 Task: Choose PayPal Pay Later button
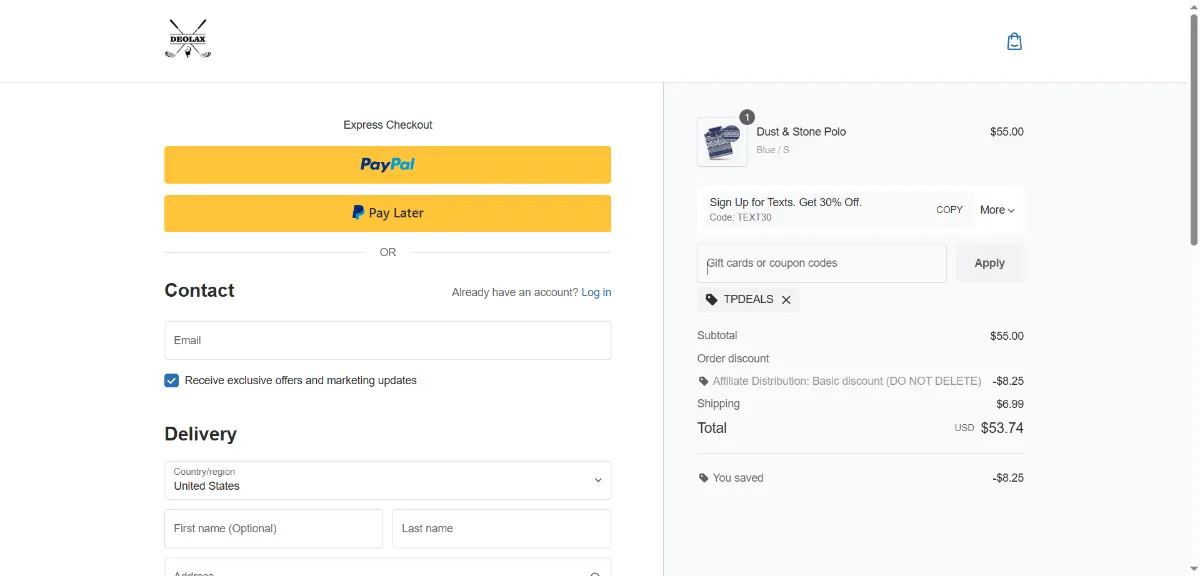[x=388, y=213]
